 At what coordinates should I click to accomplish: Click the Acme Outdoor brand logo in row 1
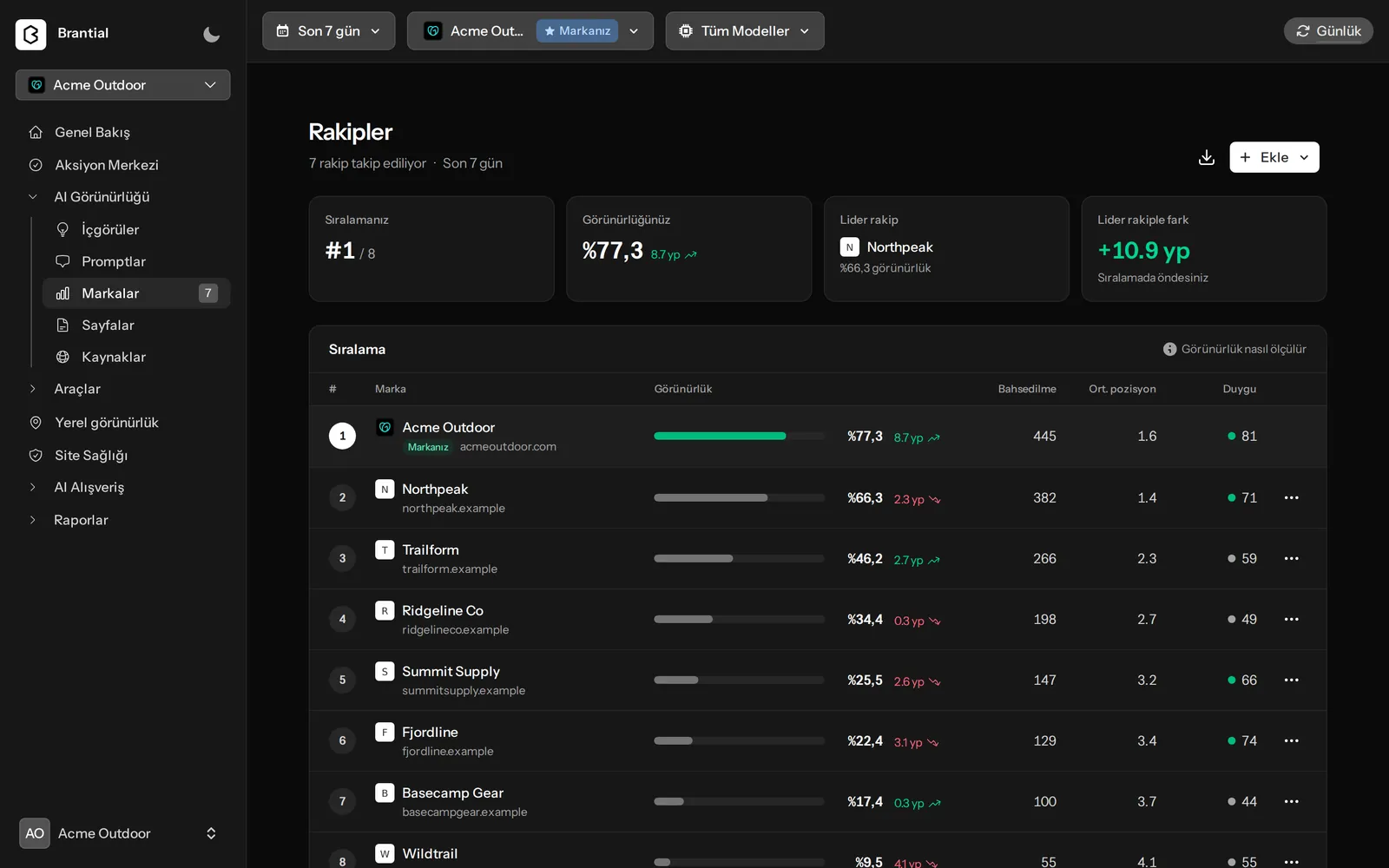(385, 427)
